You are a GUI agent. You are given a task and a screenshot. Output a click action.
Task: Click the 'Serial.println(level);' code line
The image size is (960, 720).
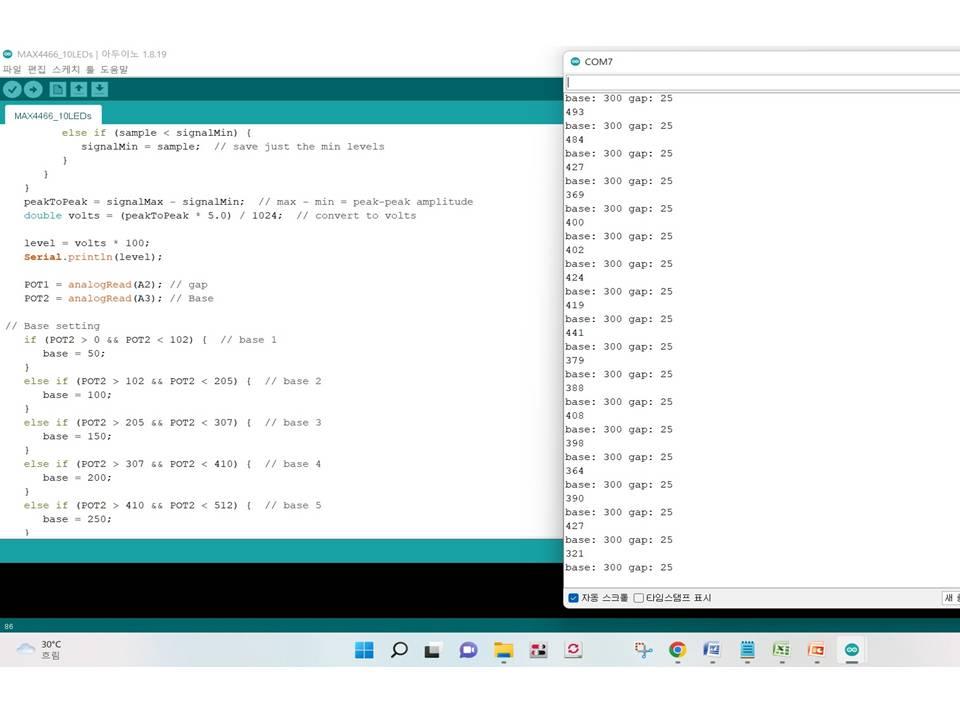pyautogui.click(x=93, y=257)
